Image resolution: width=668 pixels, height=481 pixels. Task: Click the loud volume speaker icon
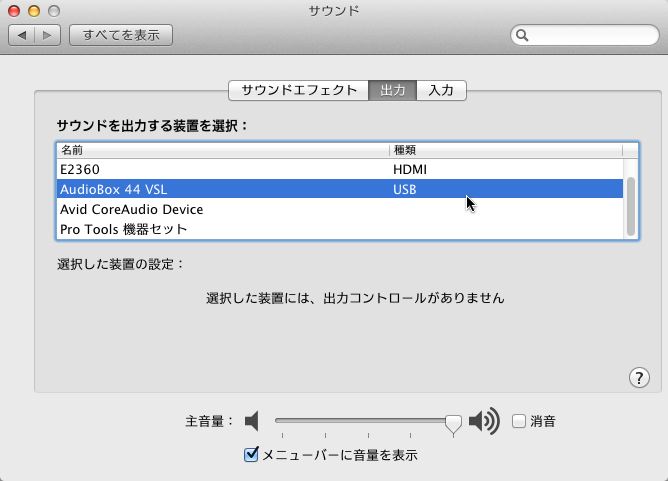(484, 421)
